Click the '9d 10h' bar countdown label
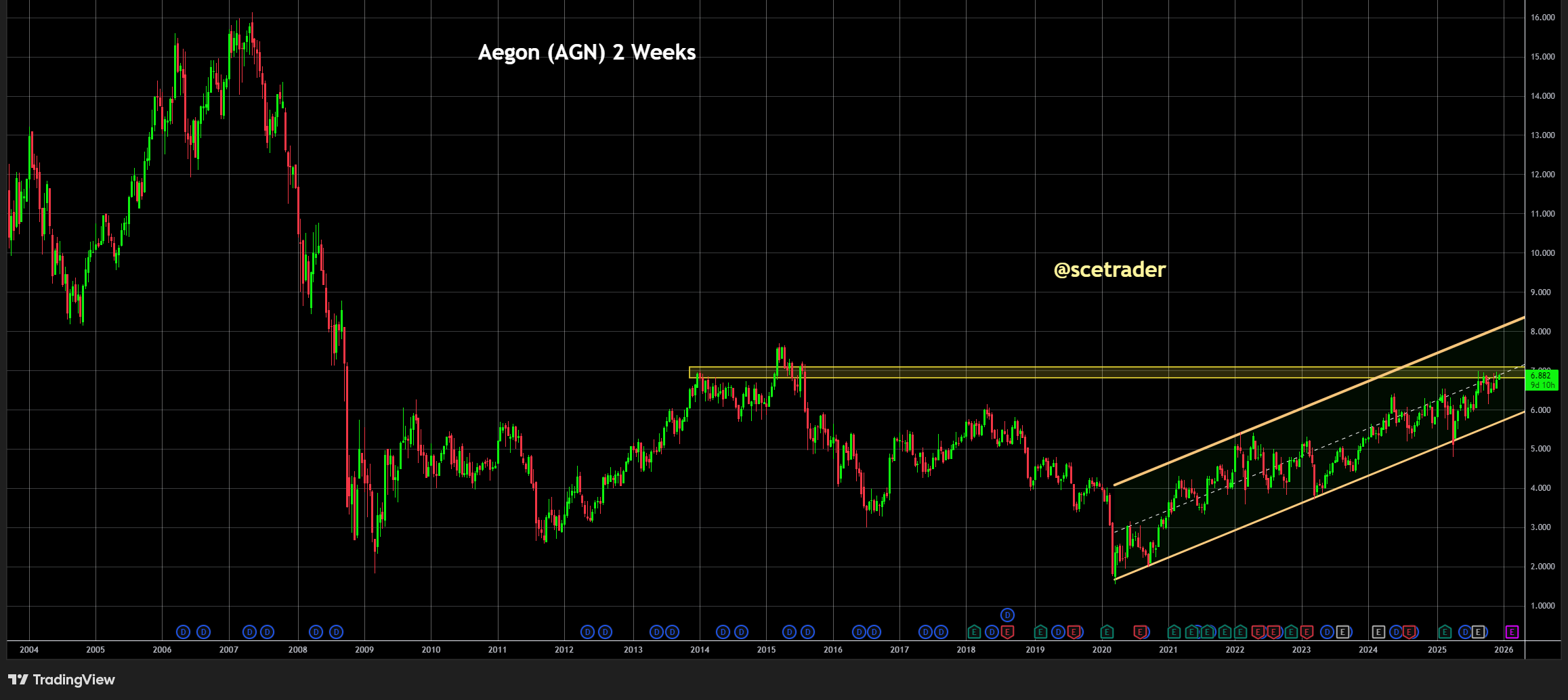This screenshot has width=1568, height=700. coord(1543,385)
